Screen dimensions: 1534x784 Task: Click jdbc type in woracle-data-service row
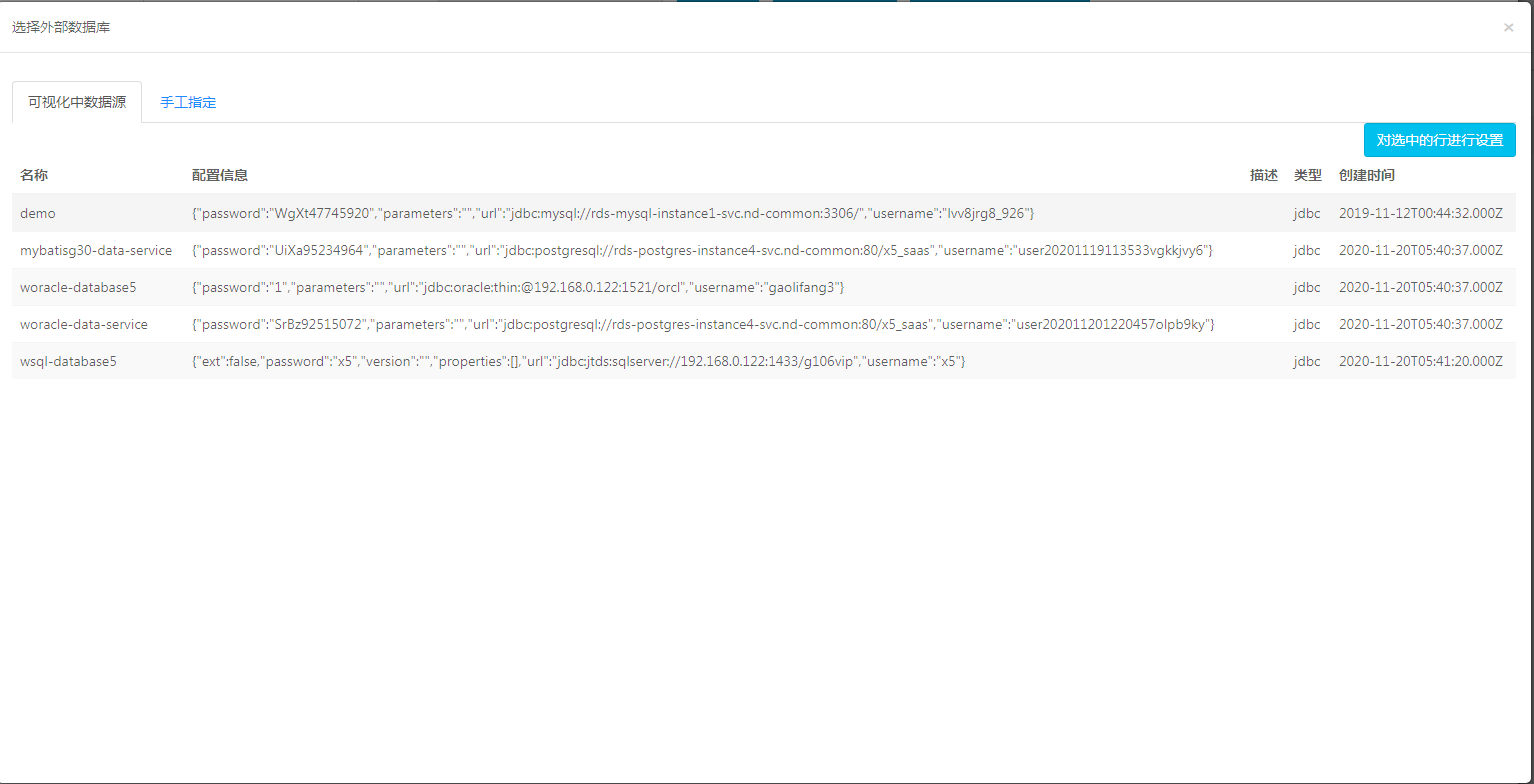[x=1307, y=324]
